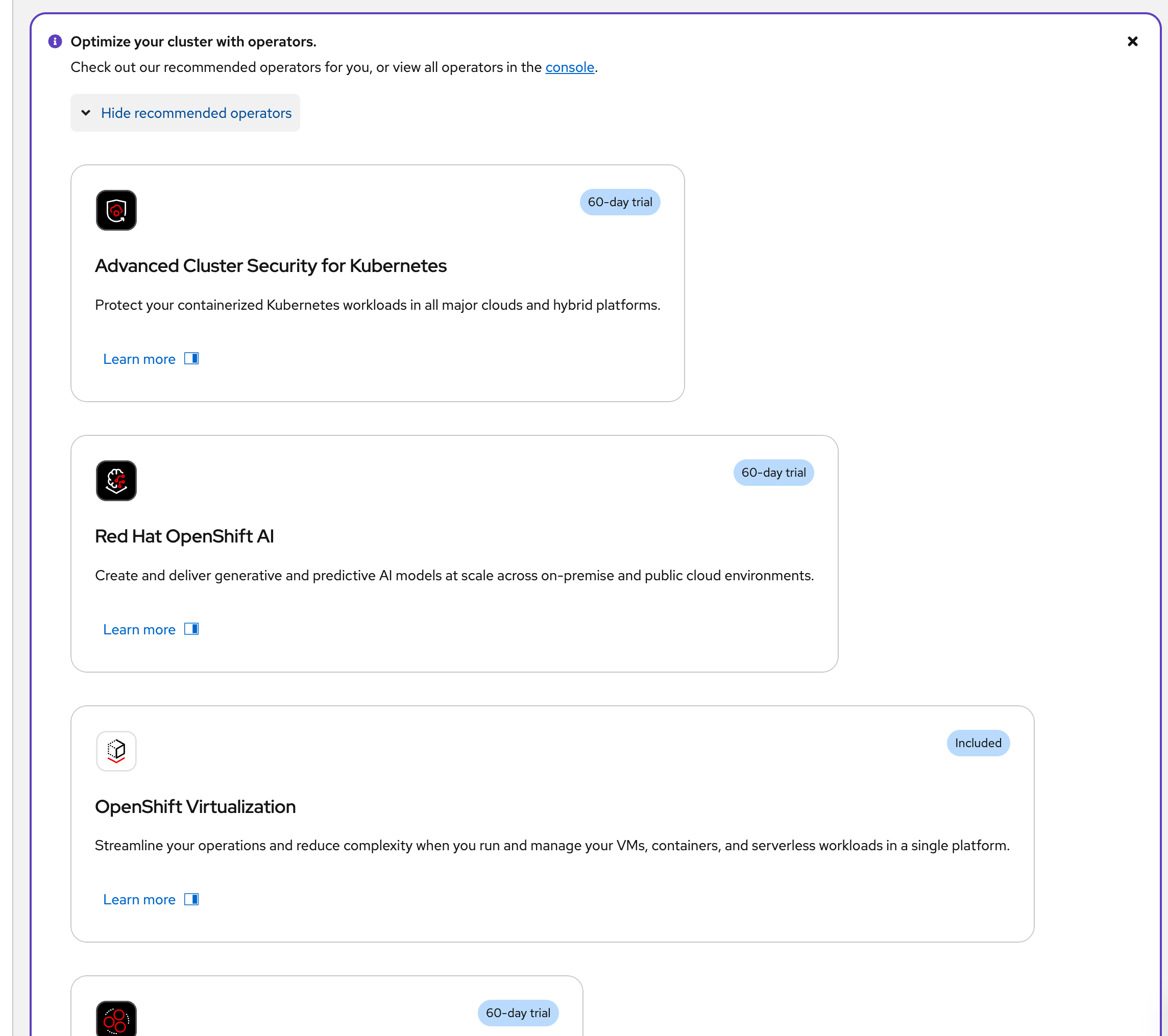
Task: Dismiss the Optimize your cluster banner
Action: pos(1132,42)
